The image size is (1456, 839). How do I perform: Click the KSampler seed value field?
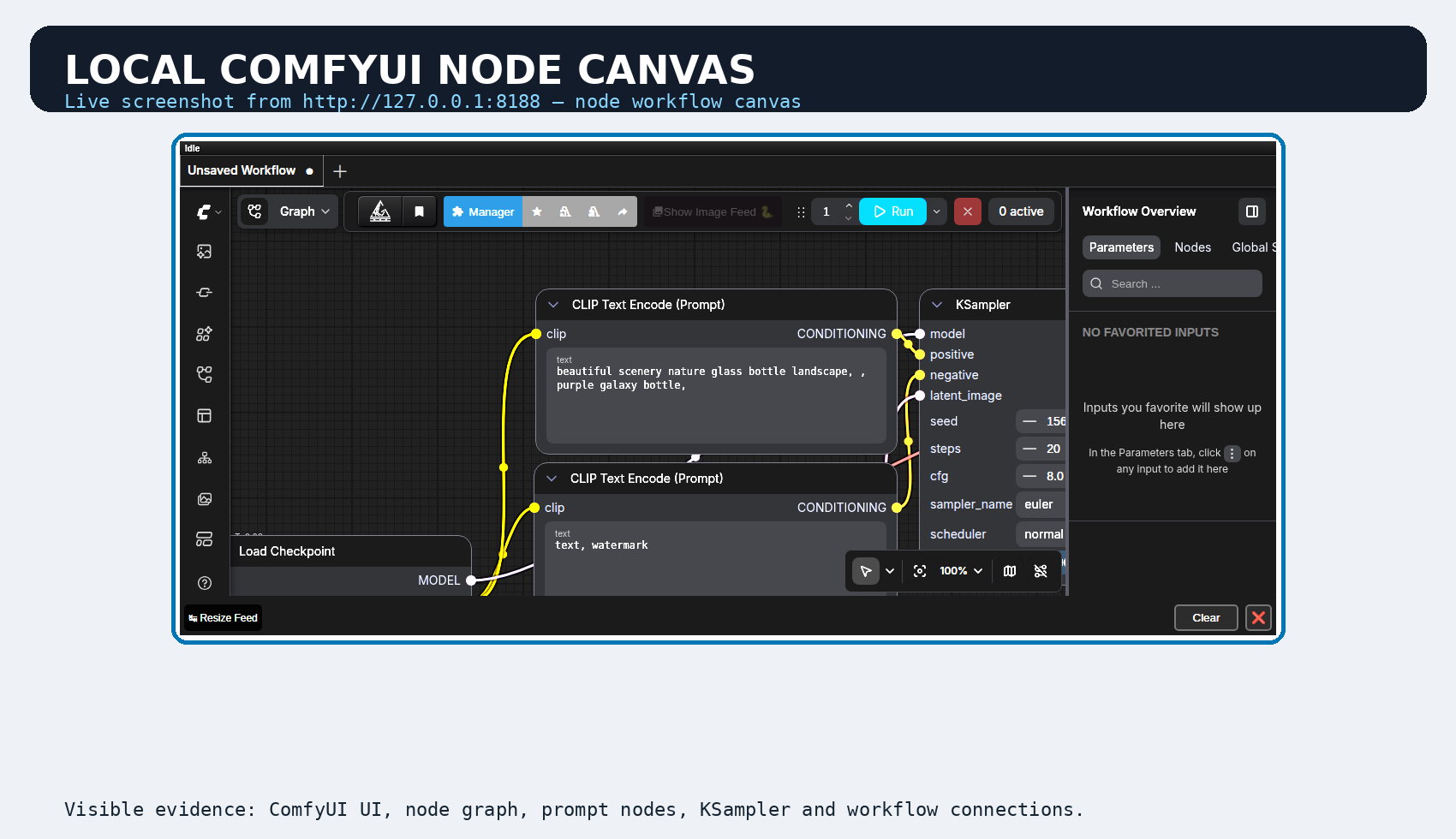point(1041,421)
